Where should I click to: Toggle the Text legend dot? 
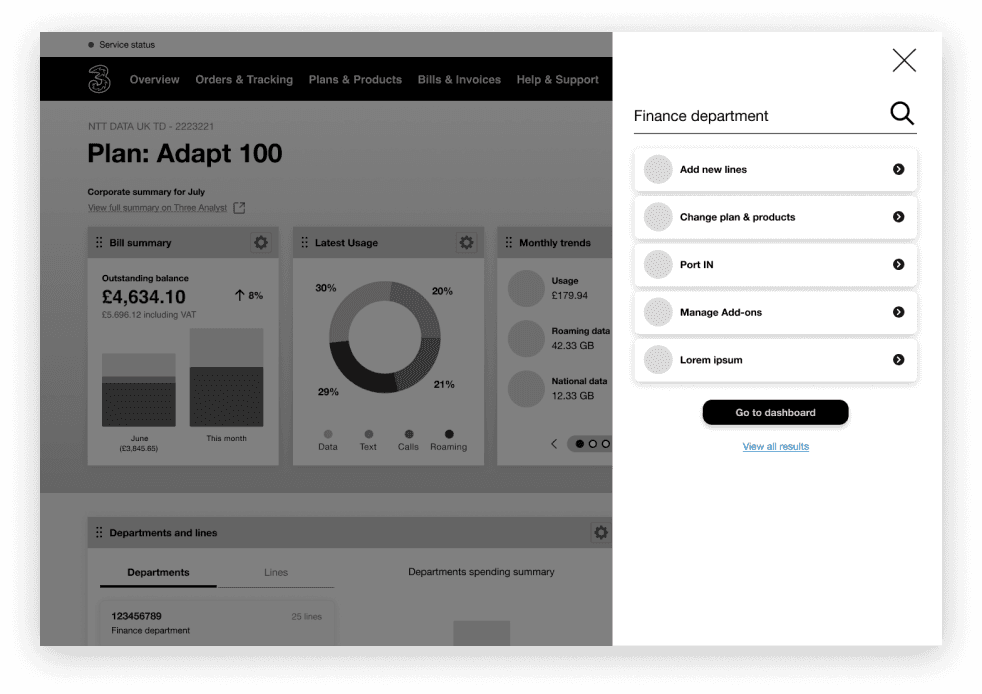point(369,434)
